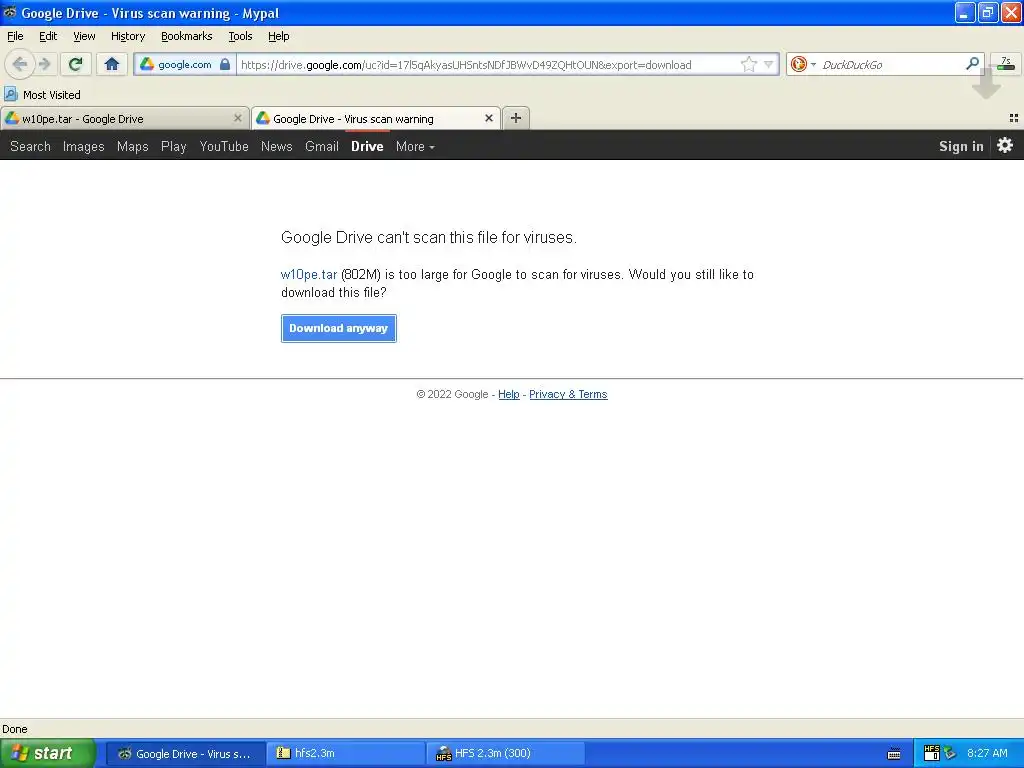Open the home page via house icon
Screen dimensions: 1024x768
[112, 64]
